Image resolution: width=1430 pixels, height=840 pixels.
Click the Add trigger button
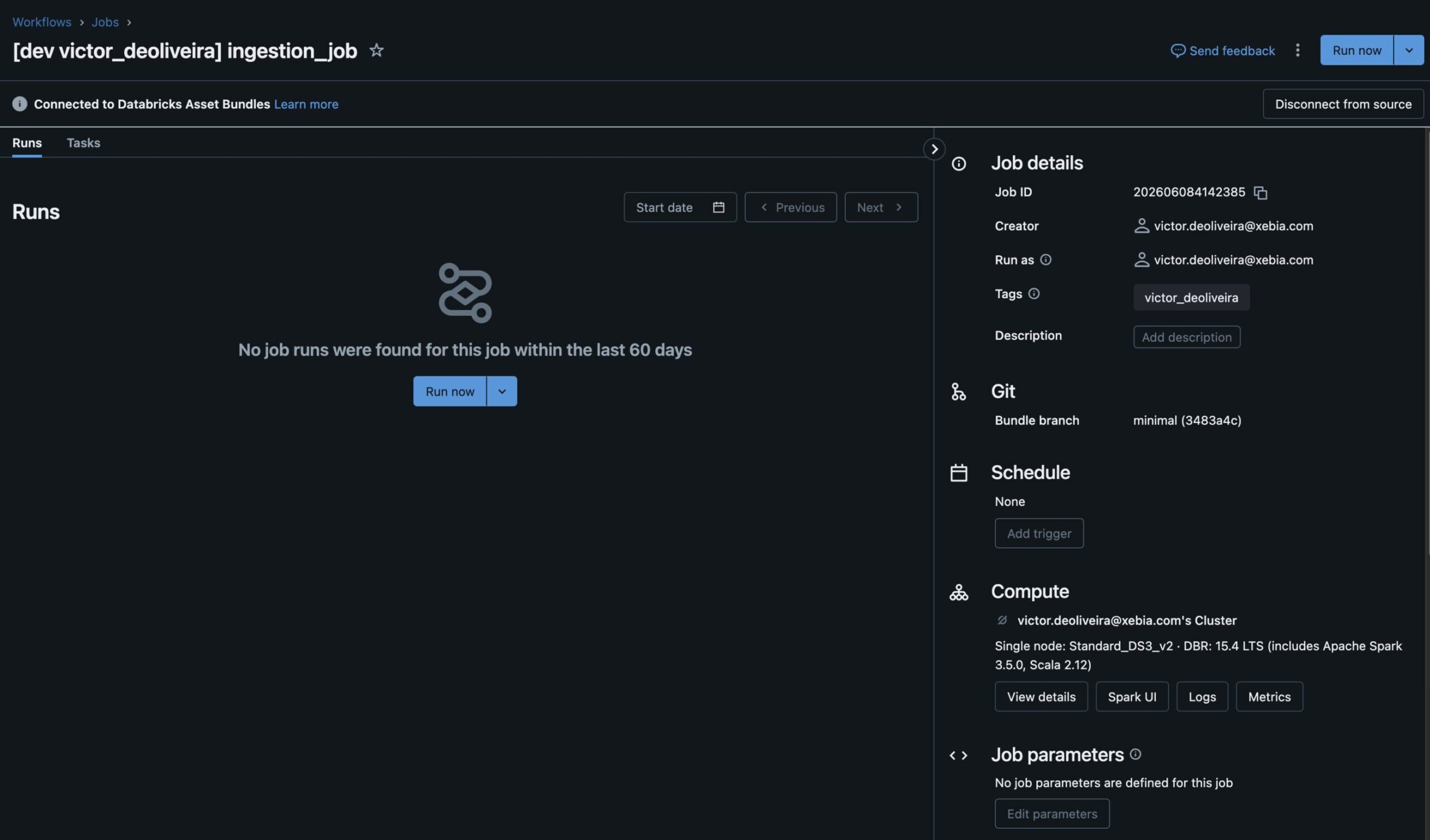pos(1038,533)
